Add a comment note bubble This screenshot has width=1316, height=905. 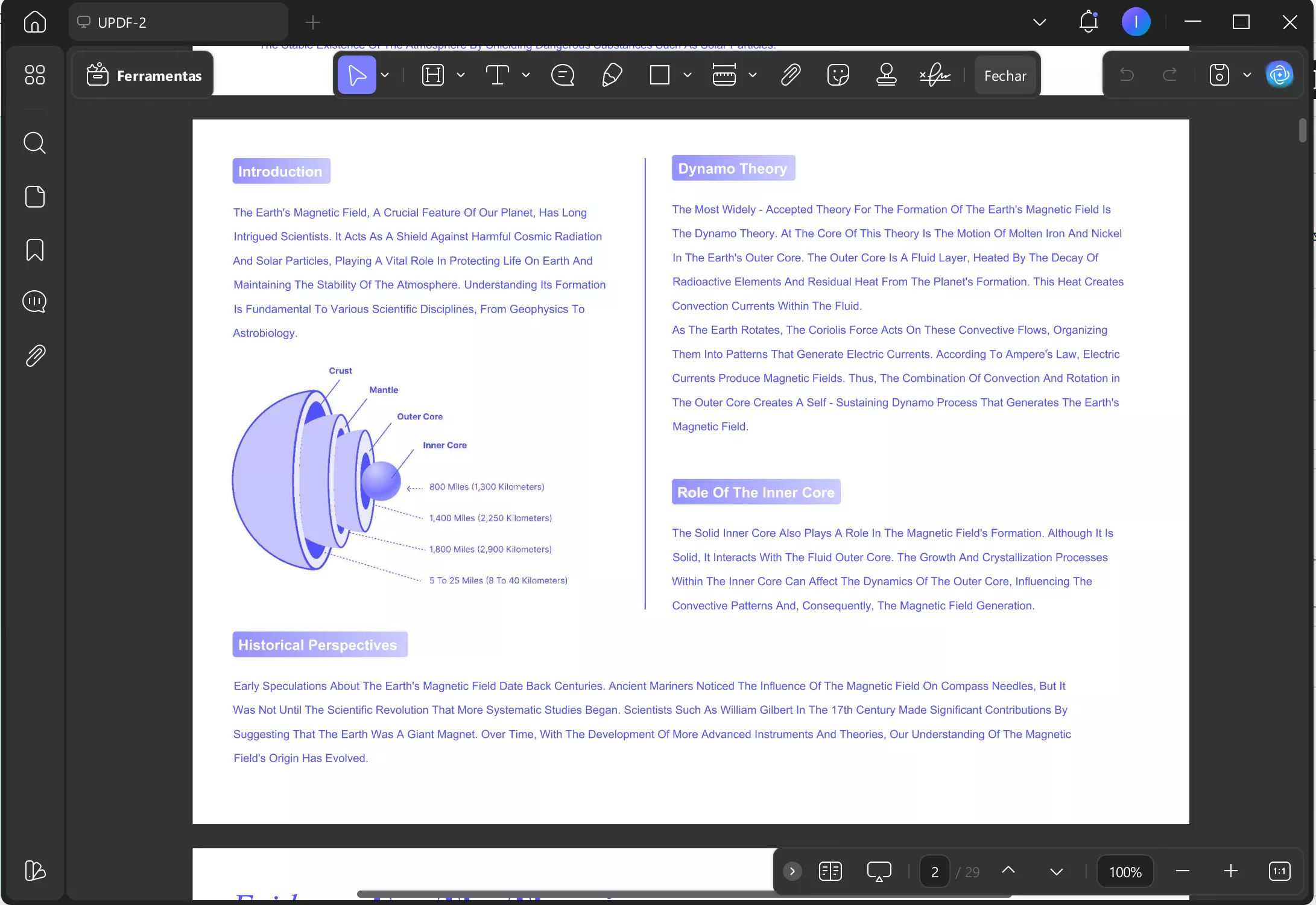[563, 75]
